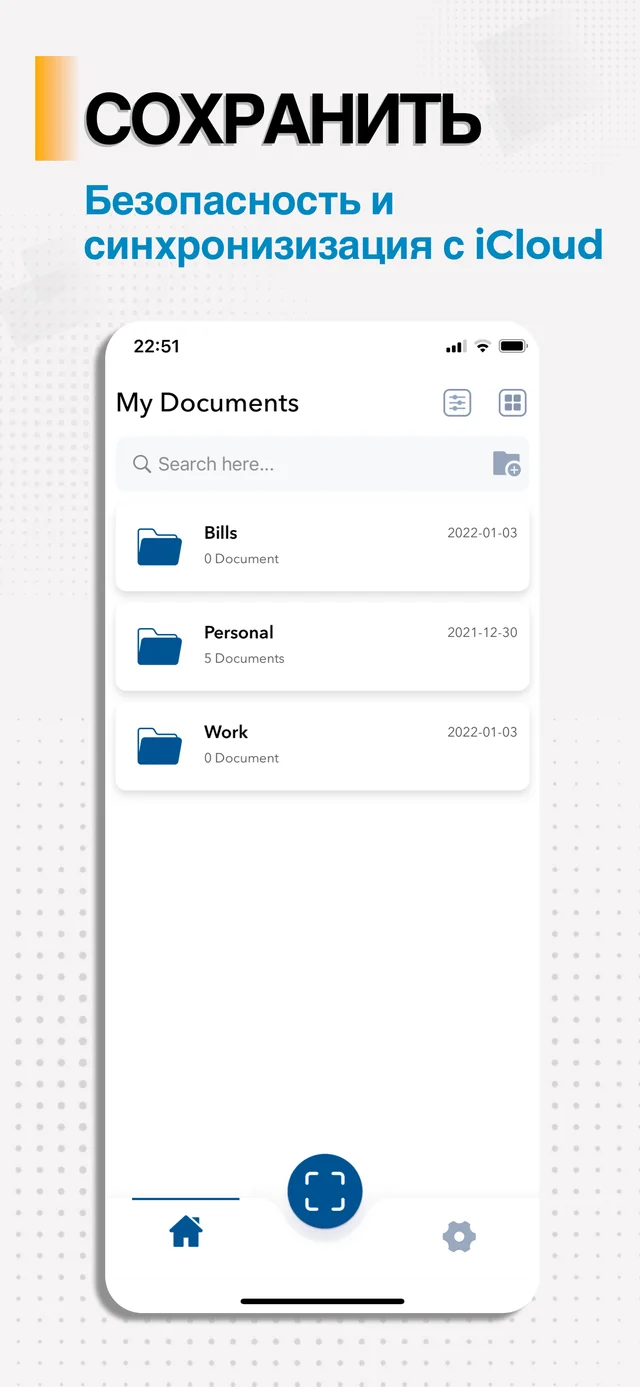Tap the home indicator bar

click(x=322, y=1301)
